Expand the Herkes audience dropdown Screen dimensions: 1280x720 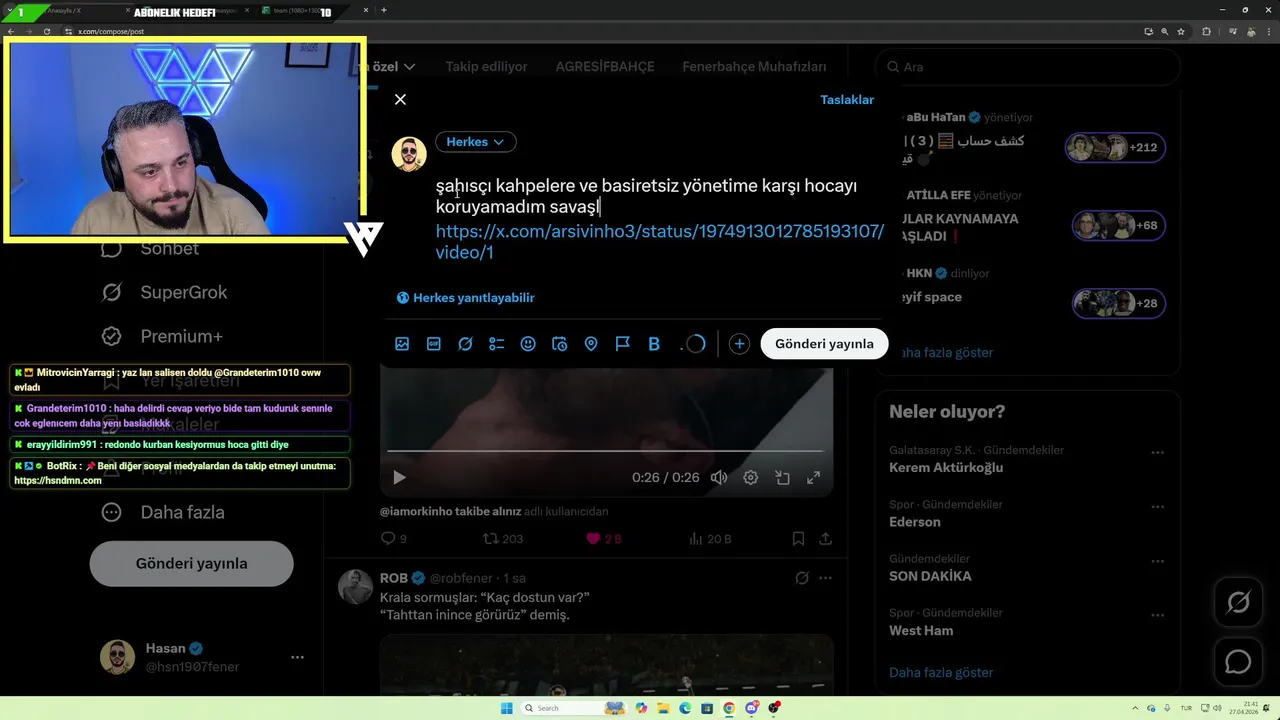click(475, 142)
